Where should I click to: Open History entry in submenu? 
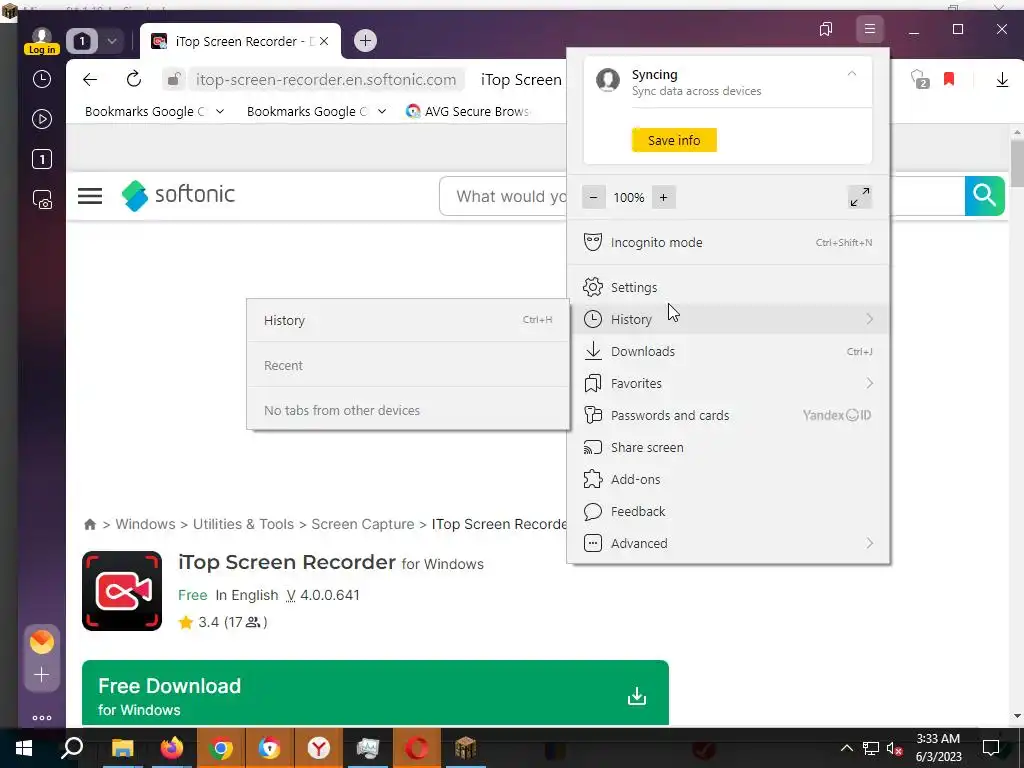pos(408,321)
